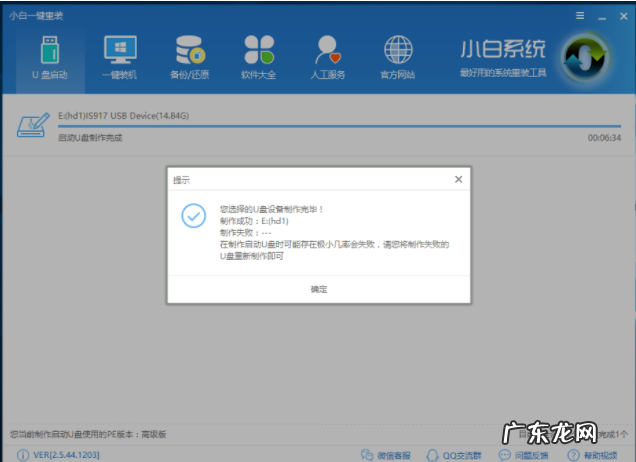This screenshot has width=636, height=462.
Task: Click the 您选择的U盘设备制作完毕 message
Action: pyautogui.click(x=271, y=209)
